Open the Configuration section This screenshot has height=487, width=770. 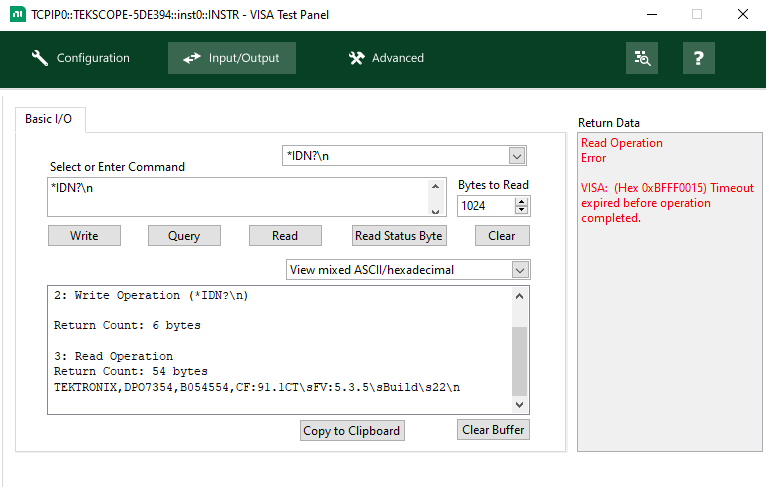pyautogui.click(x=81, y=58)
